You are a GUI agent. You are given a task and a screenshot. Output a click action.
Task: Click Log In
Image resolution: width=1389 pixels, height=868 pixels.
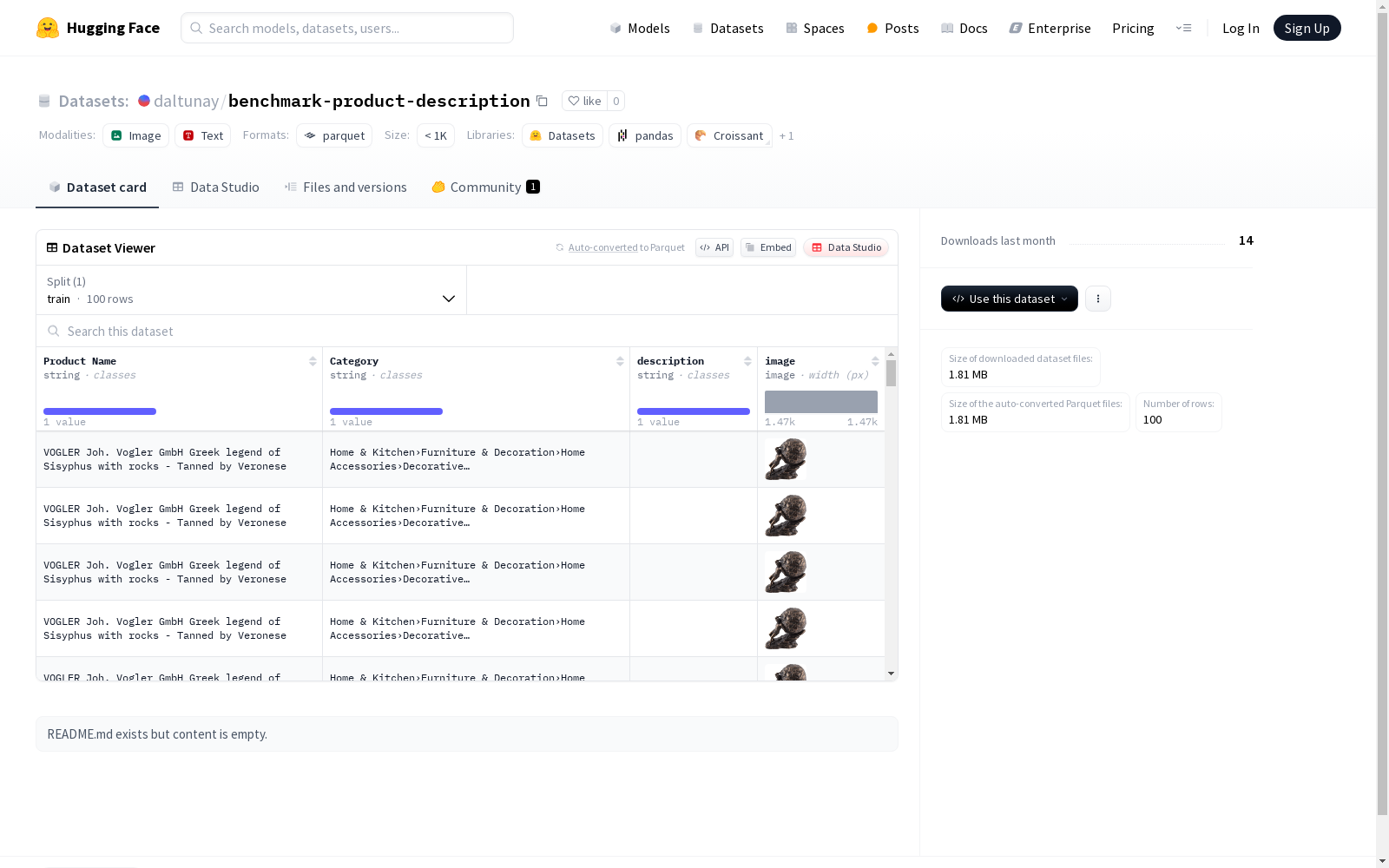(1241, 28)
